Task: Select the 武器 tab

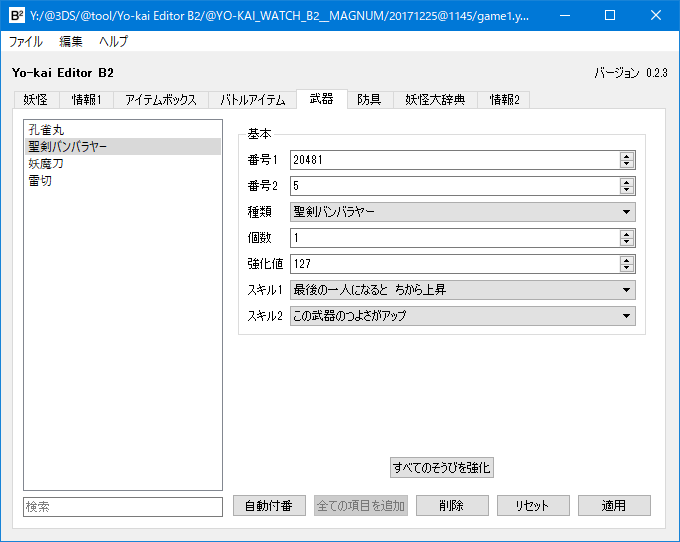Action: pos(322,99)
